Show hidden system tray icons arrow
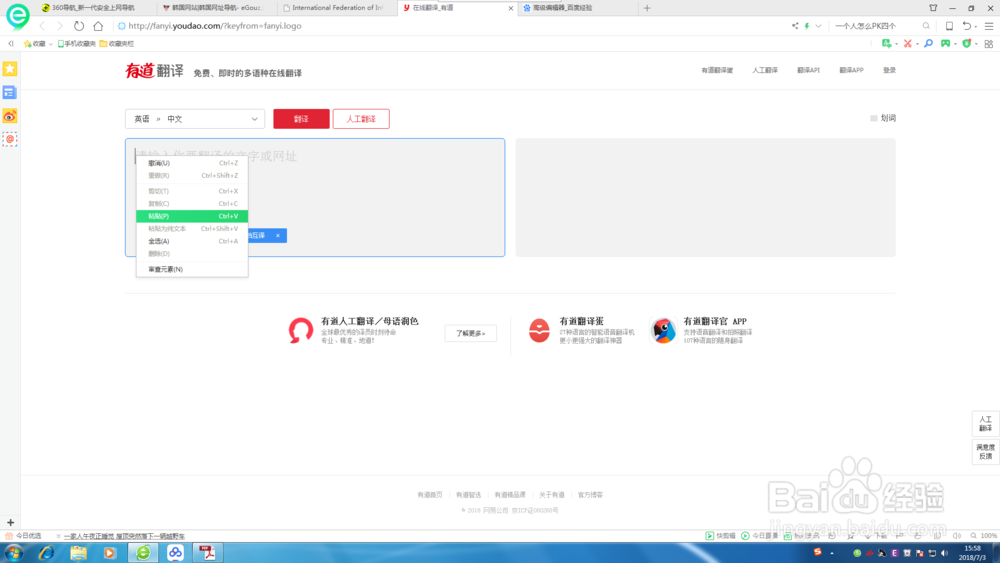 click(x=832, y=553)
